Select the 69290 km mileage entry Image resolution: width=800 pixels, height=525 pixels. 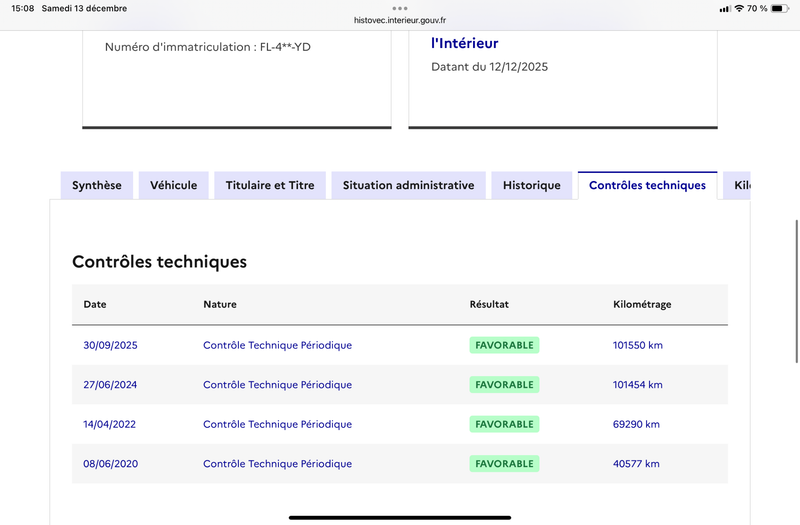pos(636,424)
